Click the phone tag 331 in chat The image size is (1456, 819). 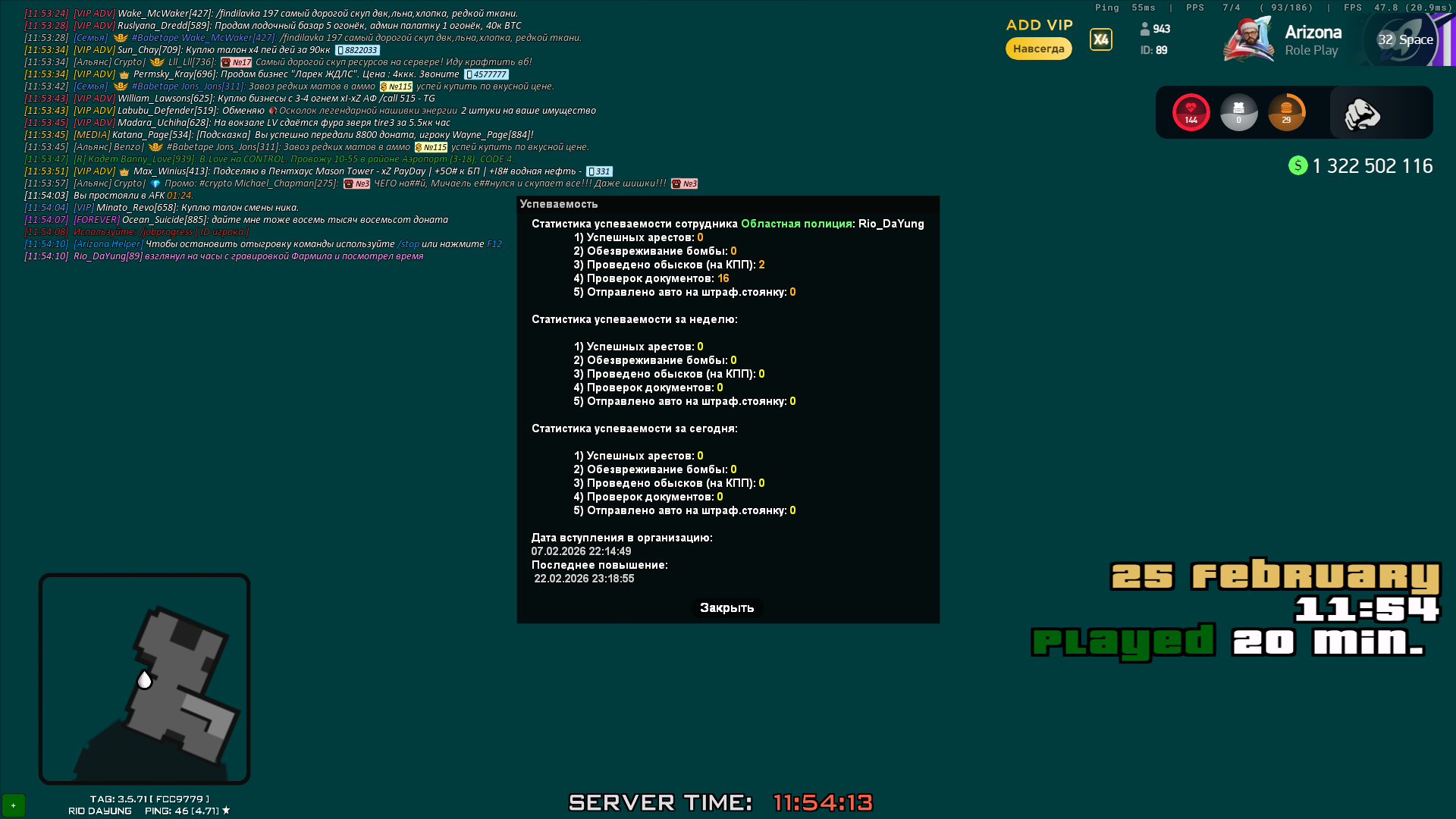point(598,171)
